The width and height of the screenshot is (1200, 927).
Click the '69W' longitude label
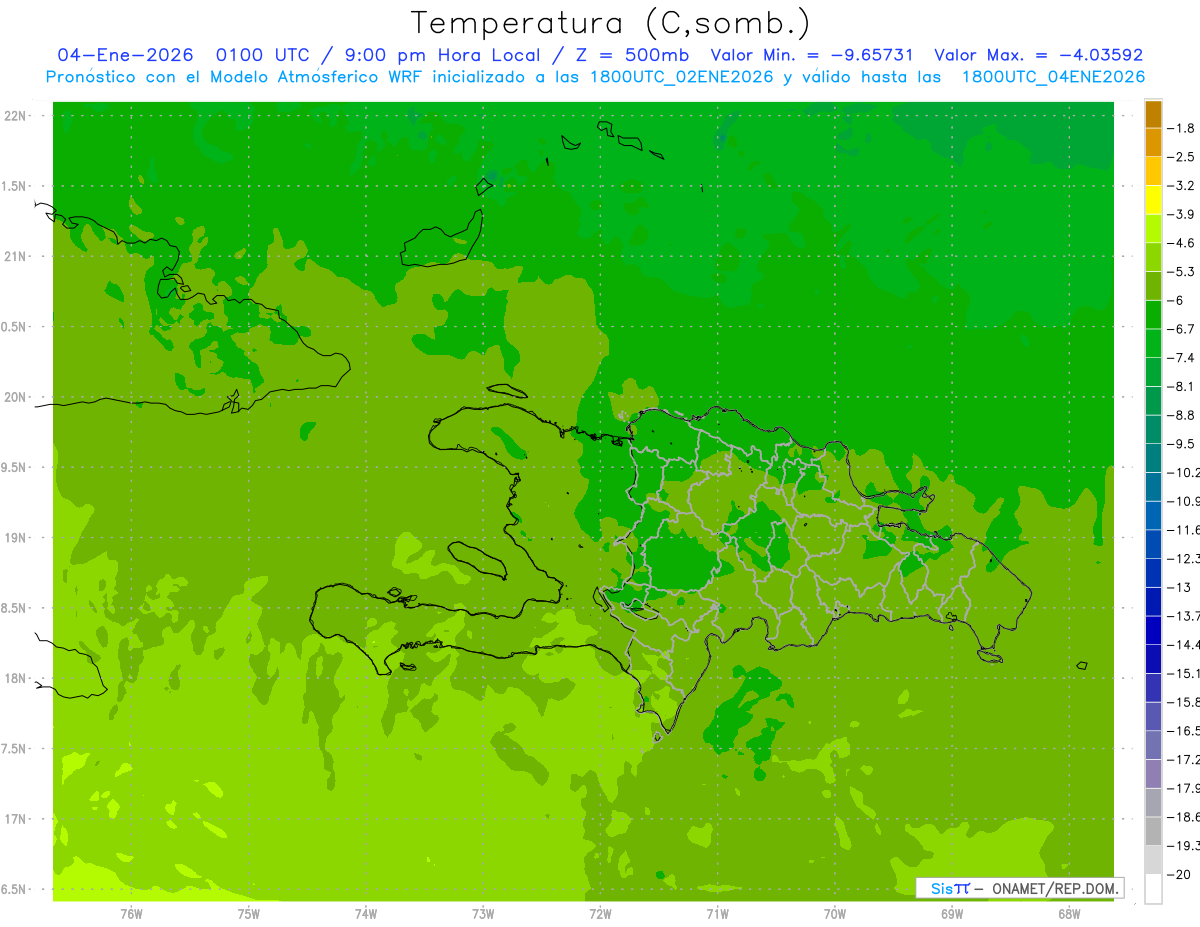tap(952, 914)
